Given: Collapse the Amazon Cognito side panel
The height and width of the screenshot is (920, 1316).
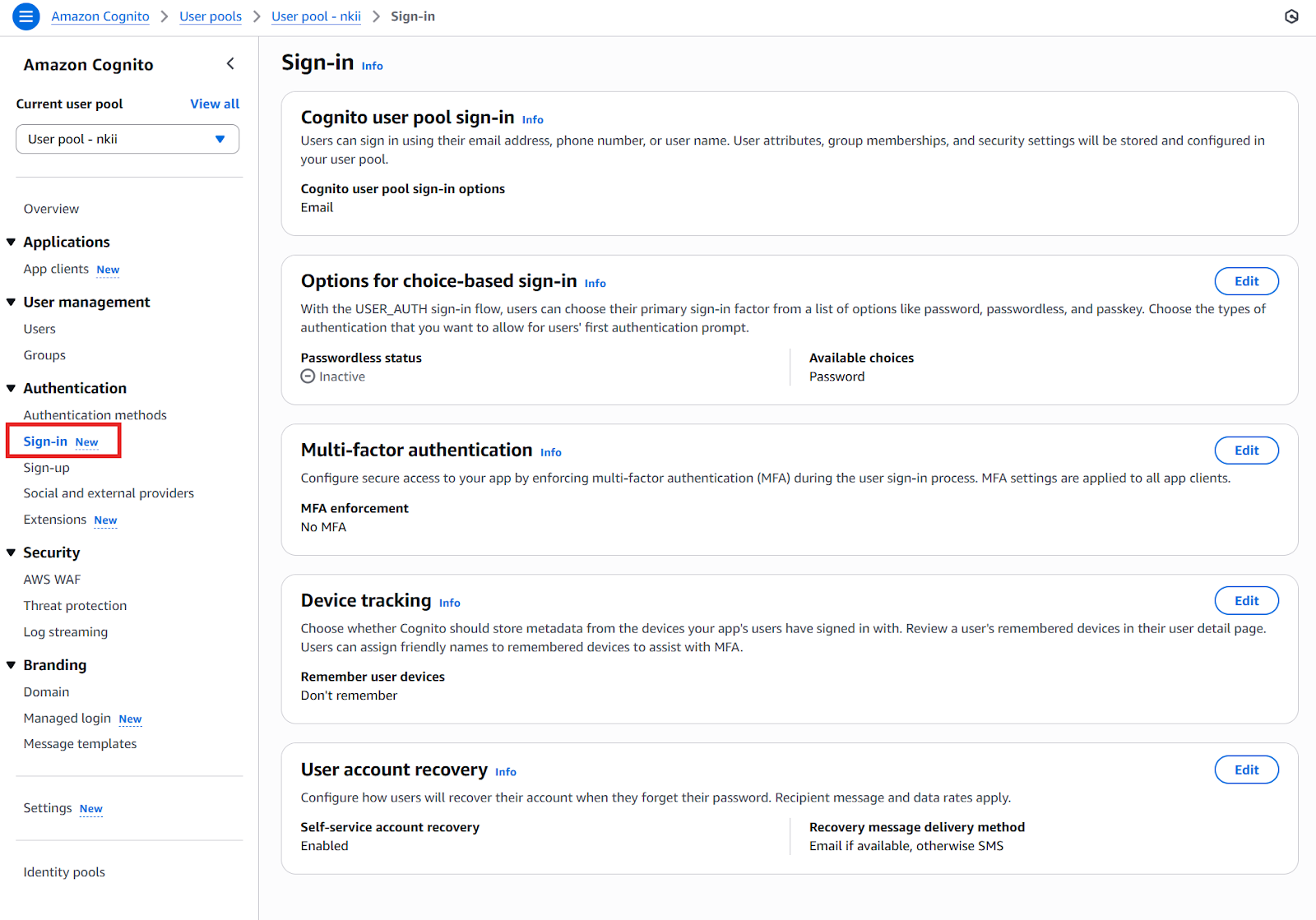Looking at the screenshot, I should click(x=230, y=63).
